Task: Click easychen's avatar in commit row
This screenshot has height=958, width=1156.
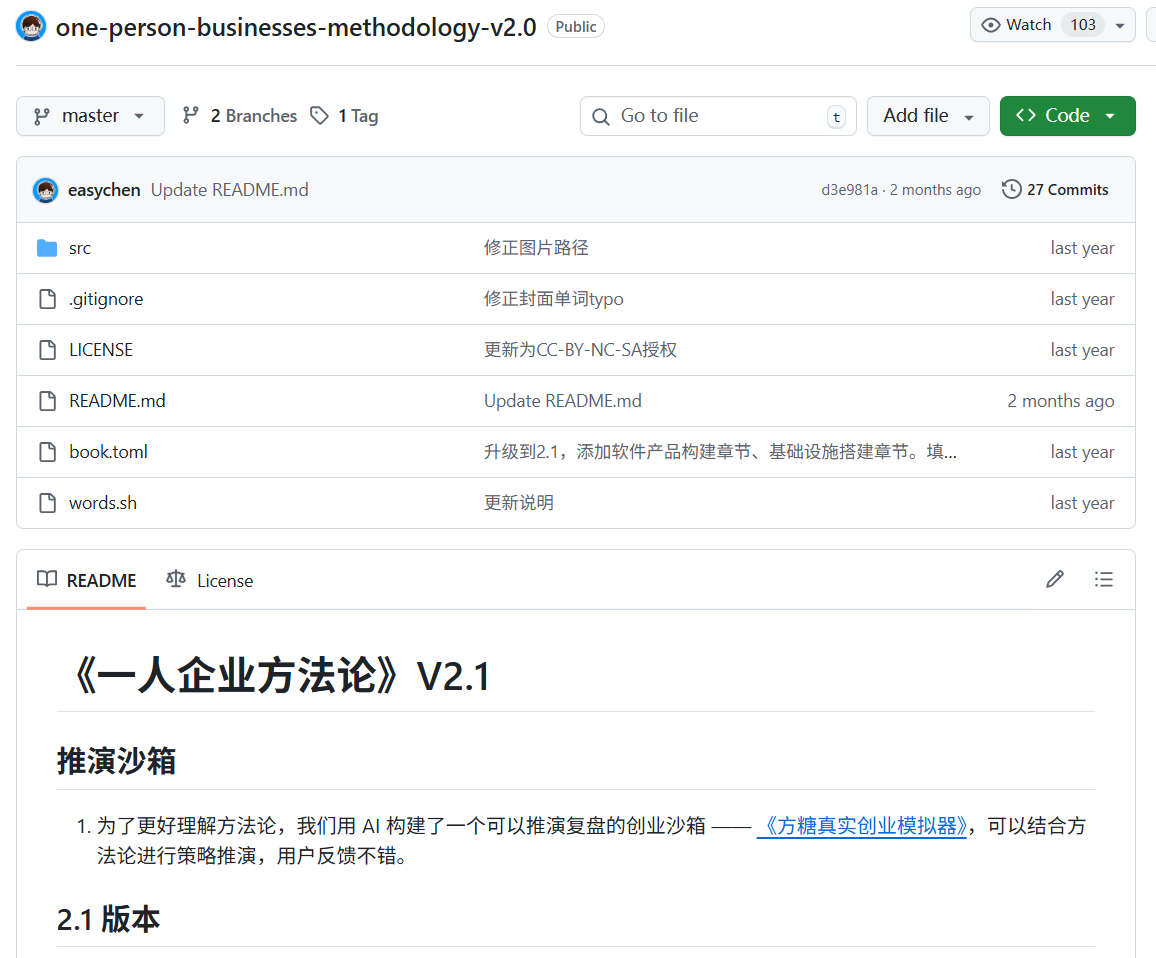Action: tap(45, 190)
